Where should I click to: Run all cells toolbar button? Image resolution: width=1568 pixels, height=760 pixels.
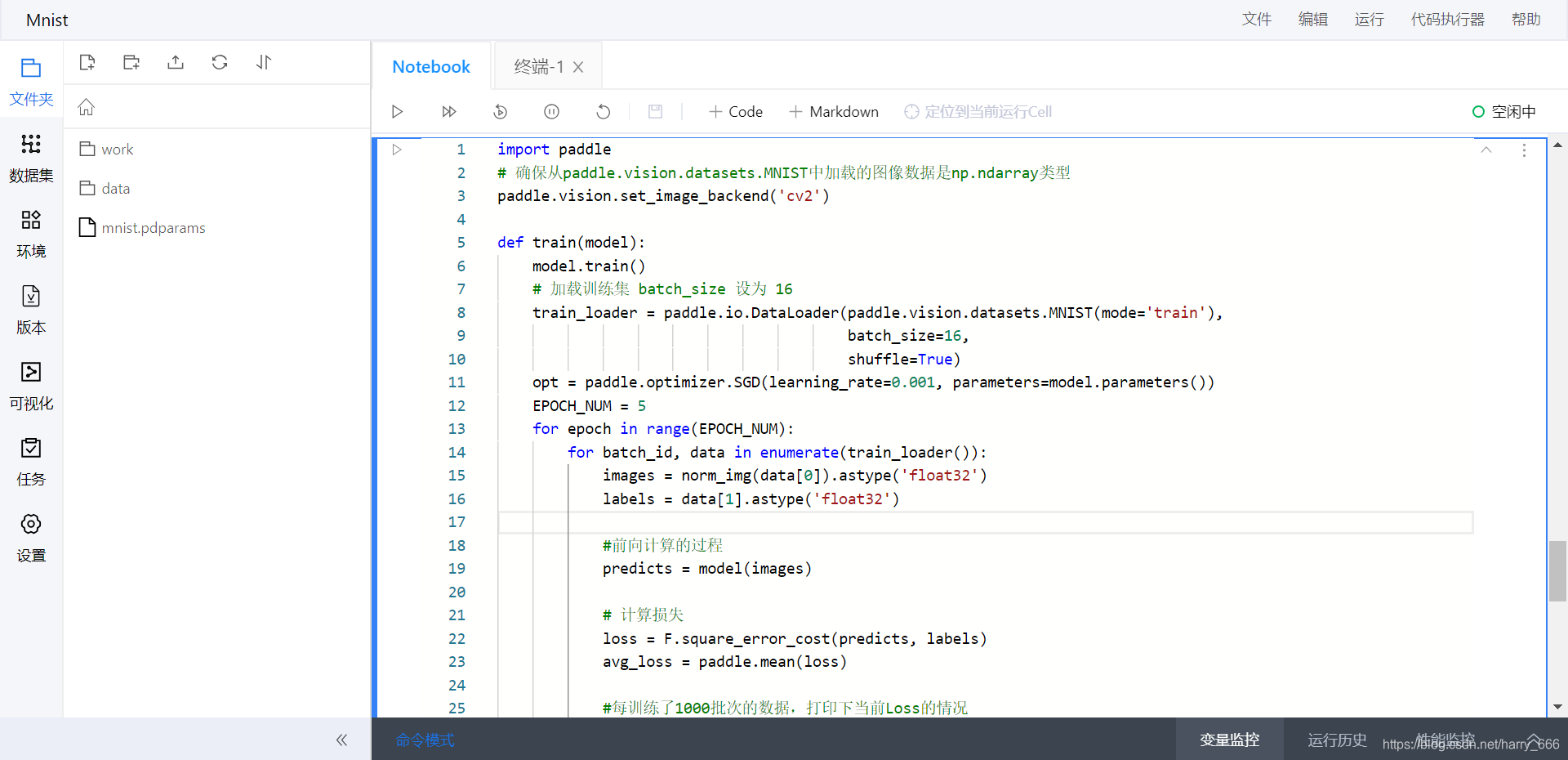pos(449,112)
